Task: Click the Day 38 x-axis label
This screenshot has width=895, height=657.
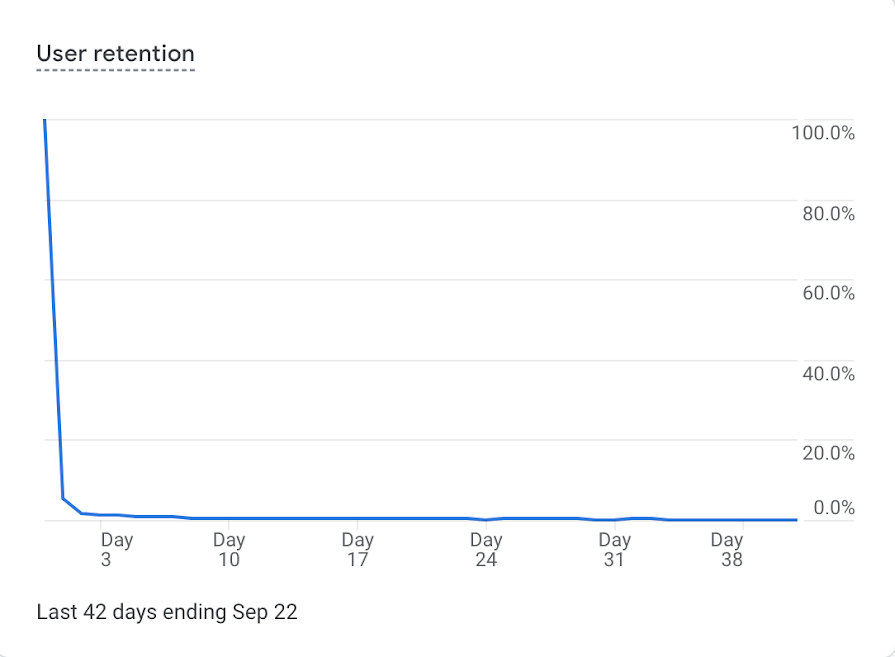Action: (x=727, y=550)
